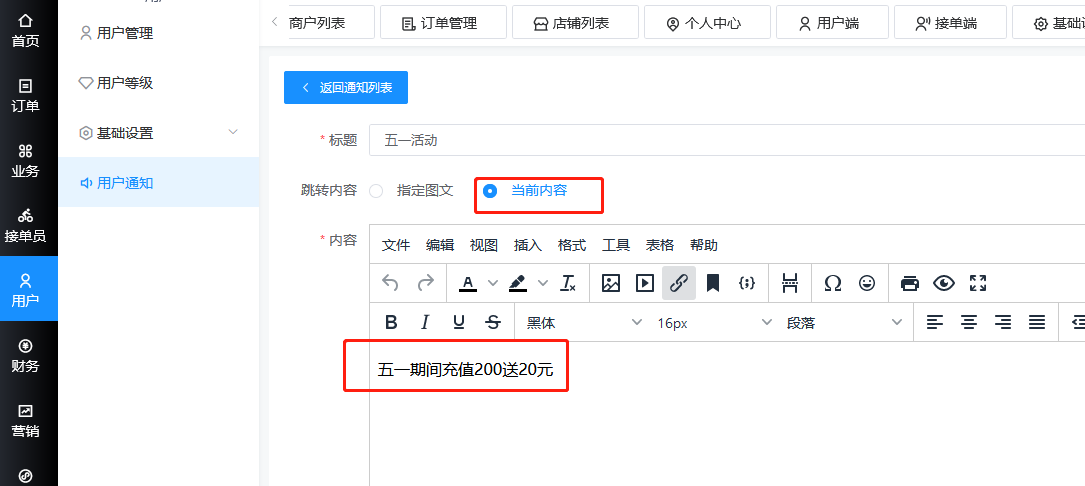Go to 接单员 in the main navigation
The height and width of the screenshot is (486, 1085).
(26, 226)
